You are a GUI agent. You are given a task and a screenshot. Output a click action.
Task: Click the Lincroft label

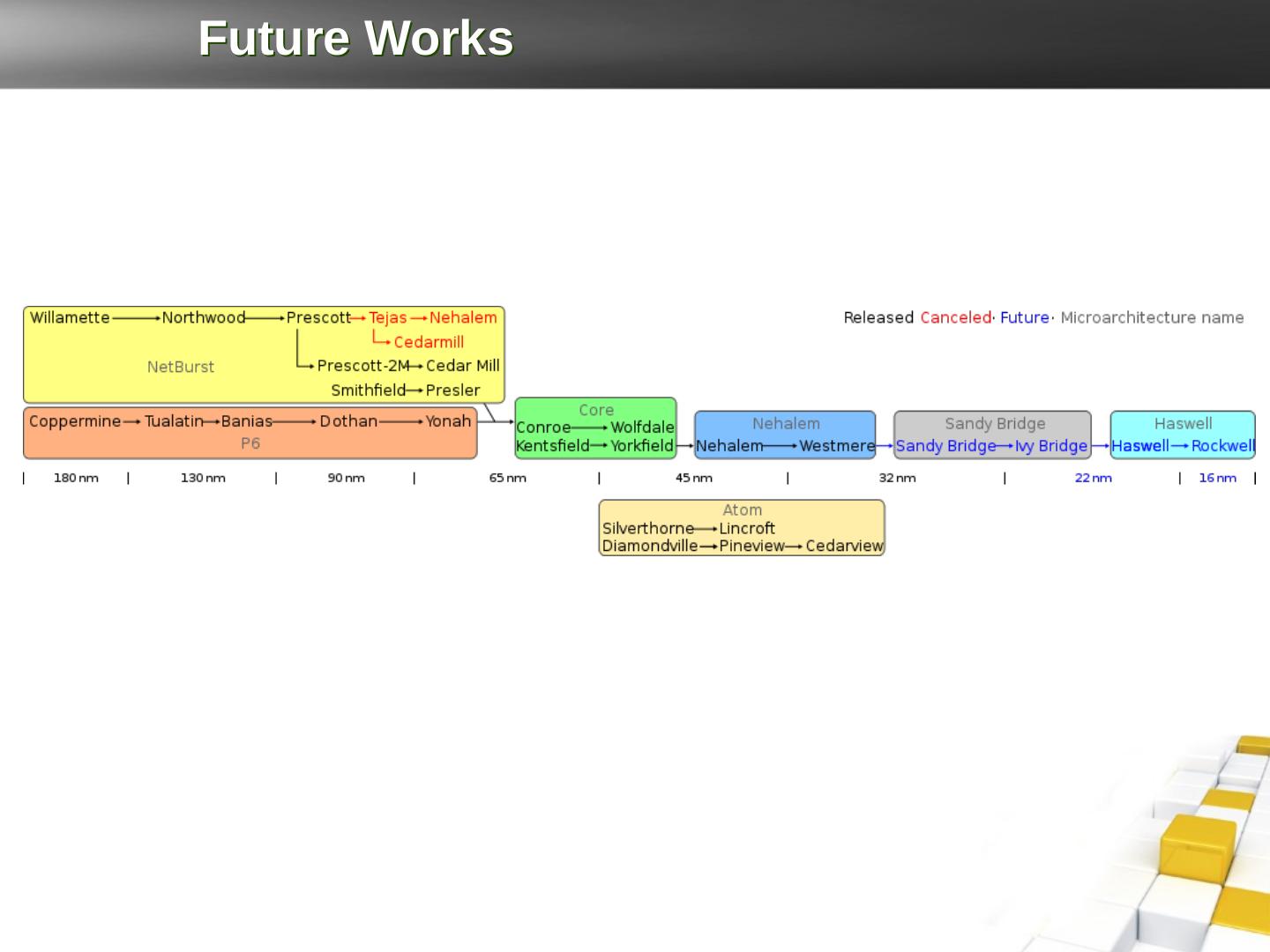click(x=747, y=529)
